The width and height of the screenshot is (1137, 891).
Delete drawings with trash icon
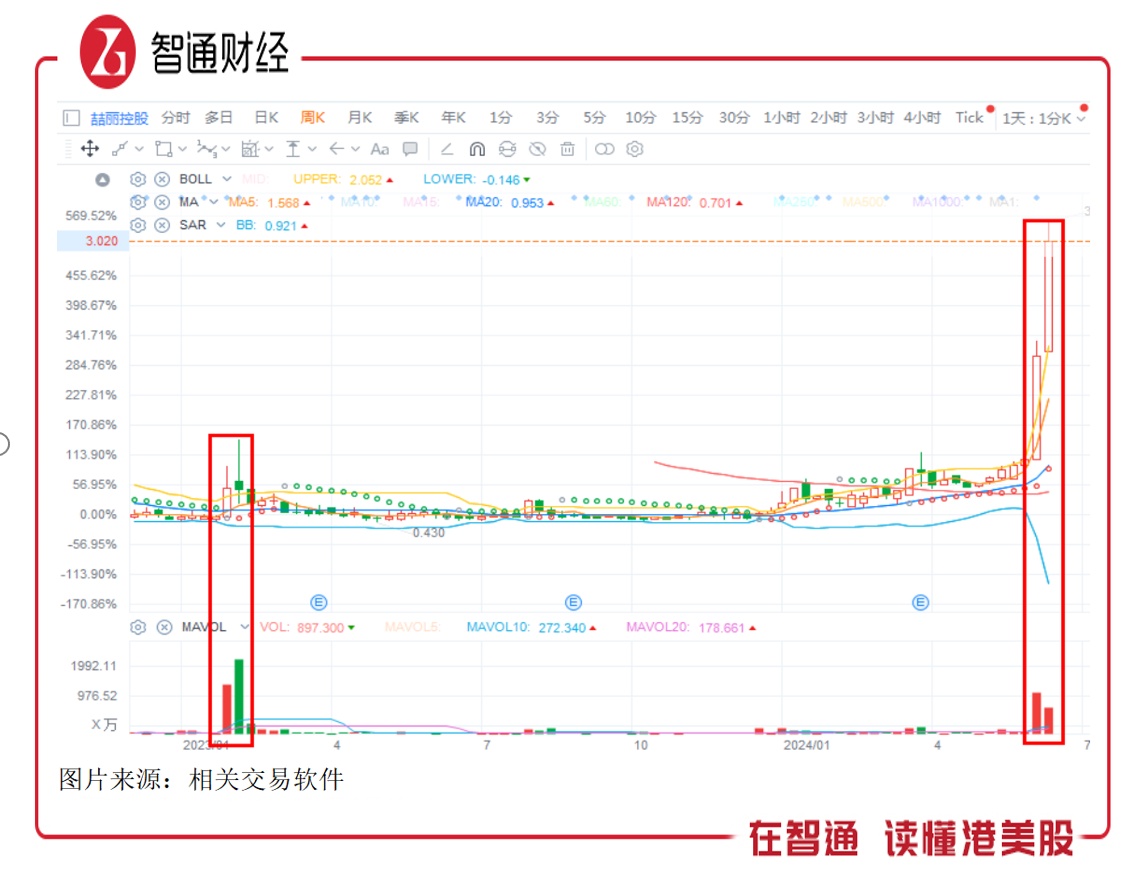[x=567, y=149]
